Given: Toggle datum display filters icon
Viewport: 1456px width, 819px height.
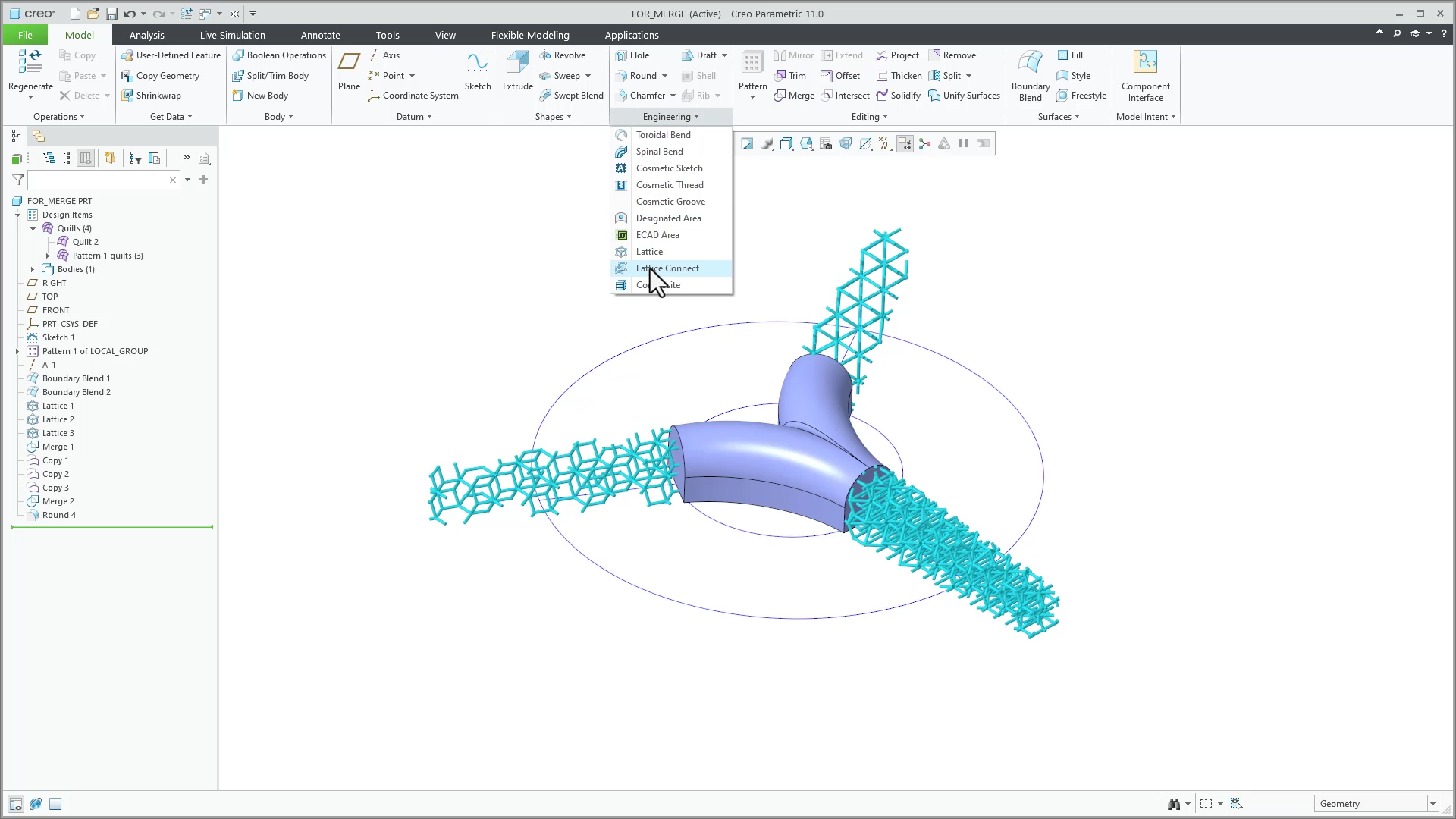Looking at the screenshot, I should tap(885, 143).
